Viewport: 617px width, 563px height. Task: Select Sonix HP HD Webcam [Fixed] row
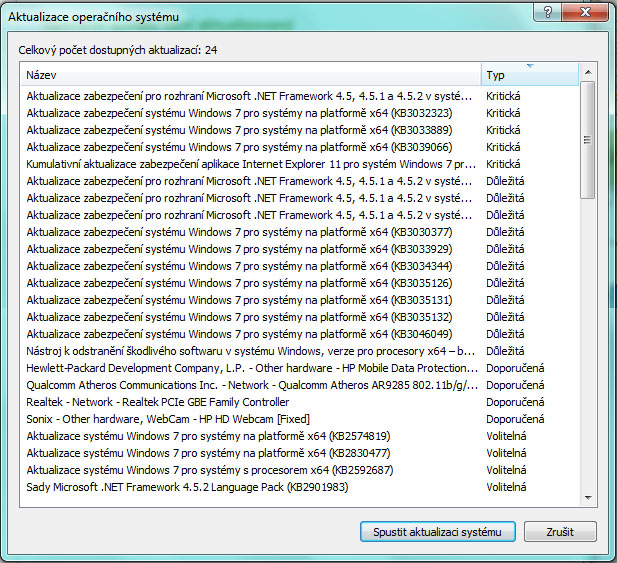[300, 419]
